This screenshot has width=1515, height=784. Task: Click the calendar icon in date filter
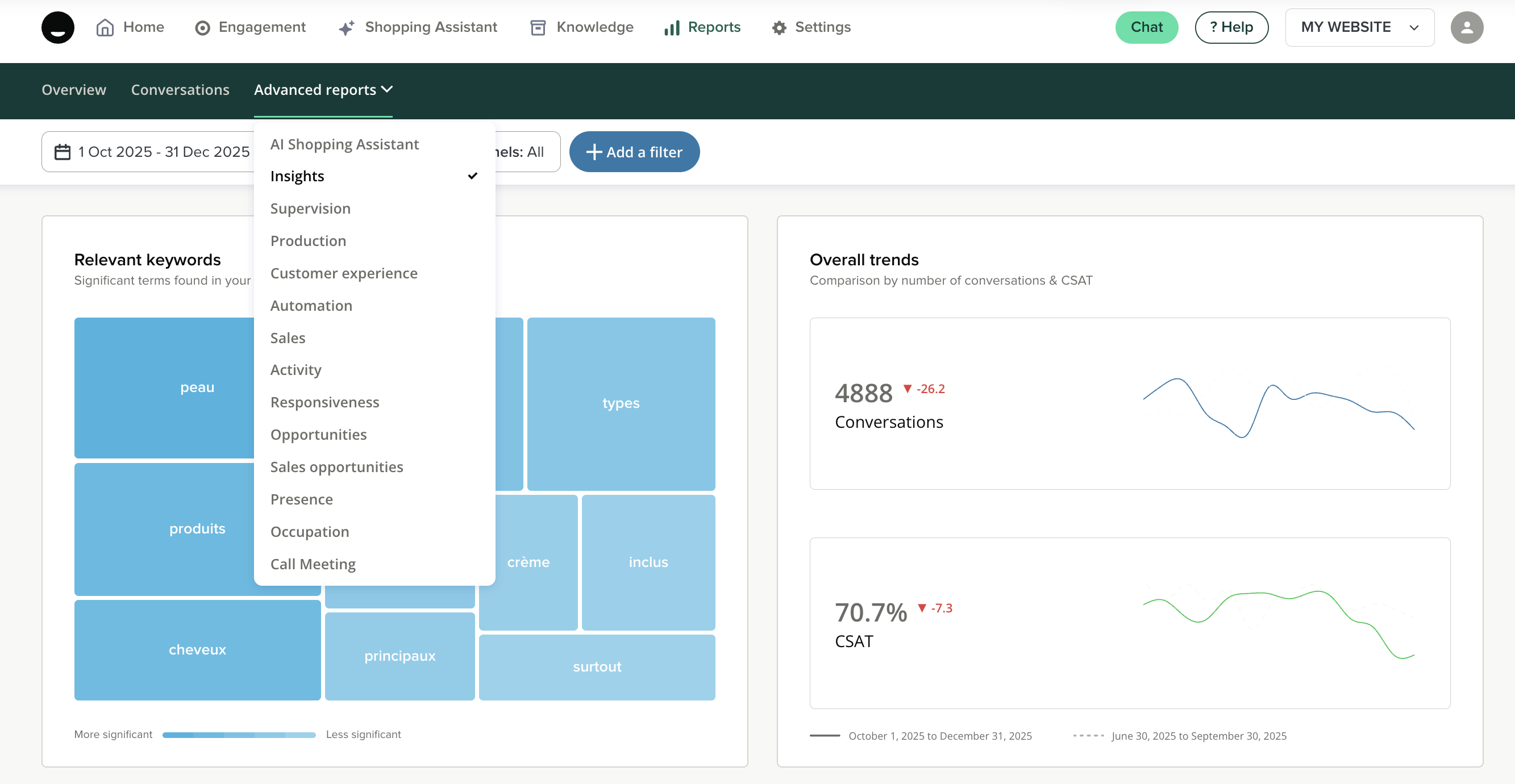pyautogui.click(x=63, y=152)
